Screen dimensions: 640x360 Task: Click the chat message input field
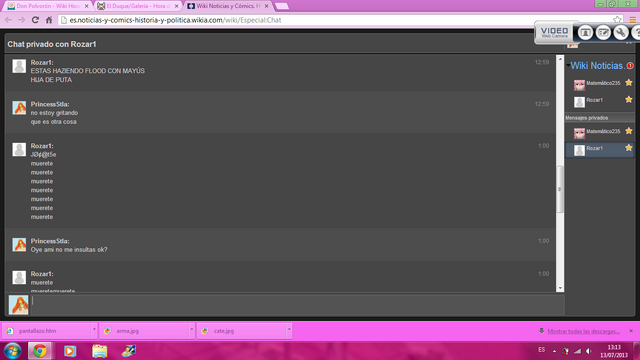(298, 304)
